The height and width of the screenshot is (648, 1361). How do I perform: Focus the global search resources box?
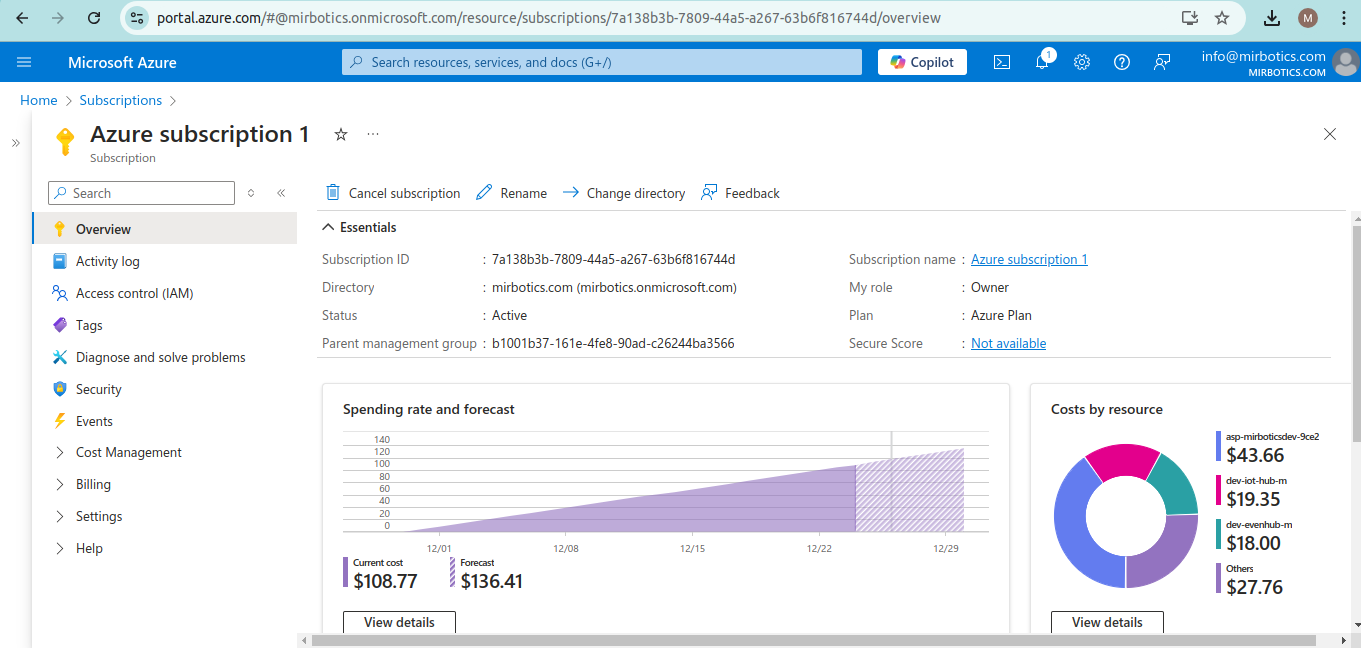point(602,62)
